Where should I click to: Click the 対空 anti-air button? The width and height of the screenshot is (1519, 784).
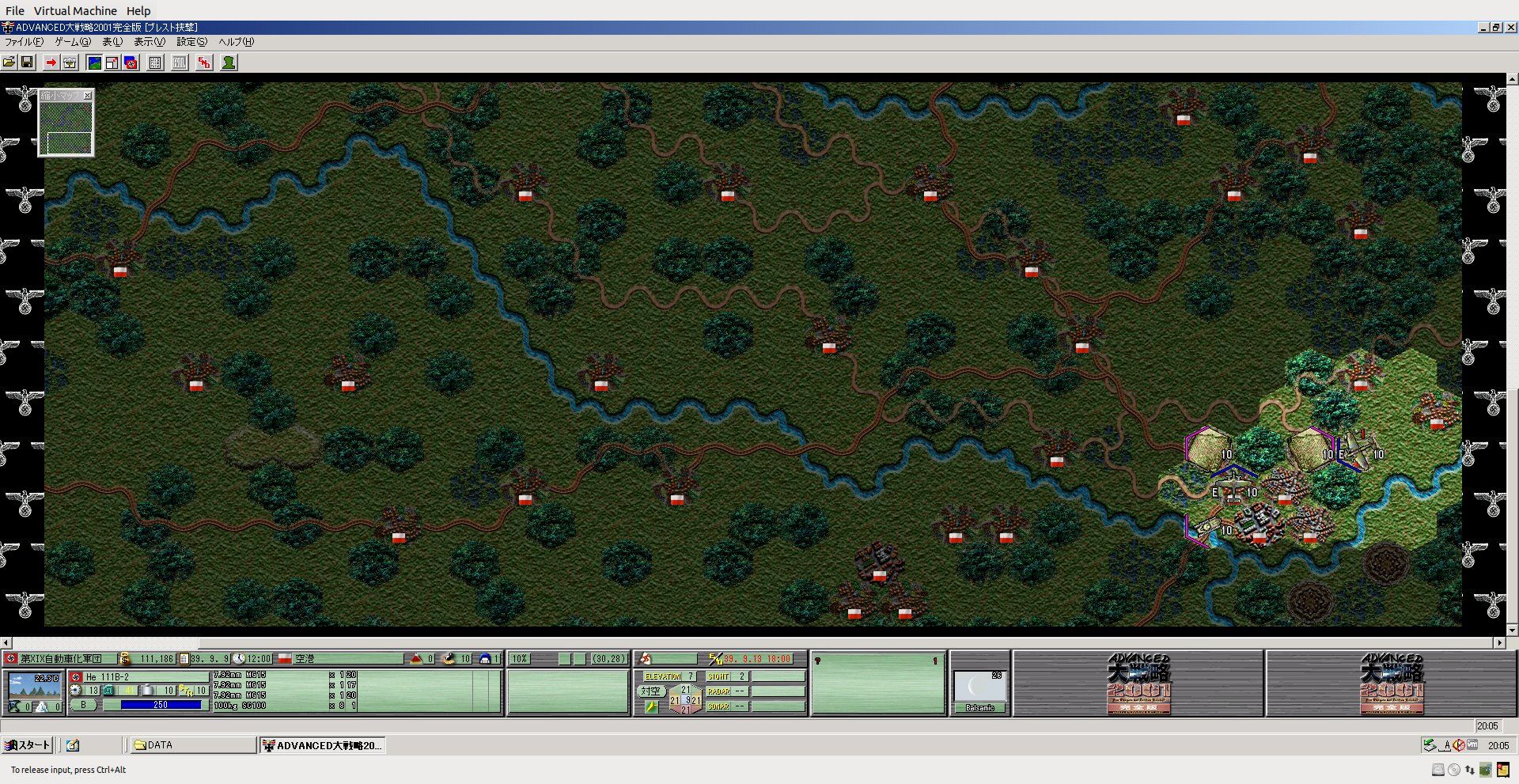tap(650, 691)
